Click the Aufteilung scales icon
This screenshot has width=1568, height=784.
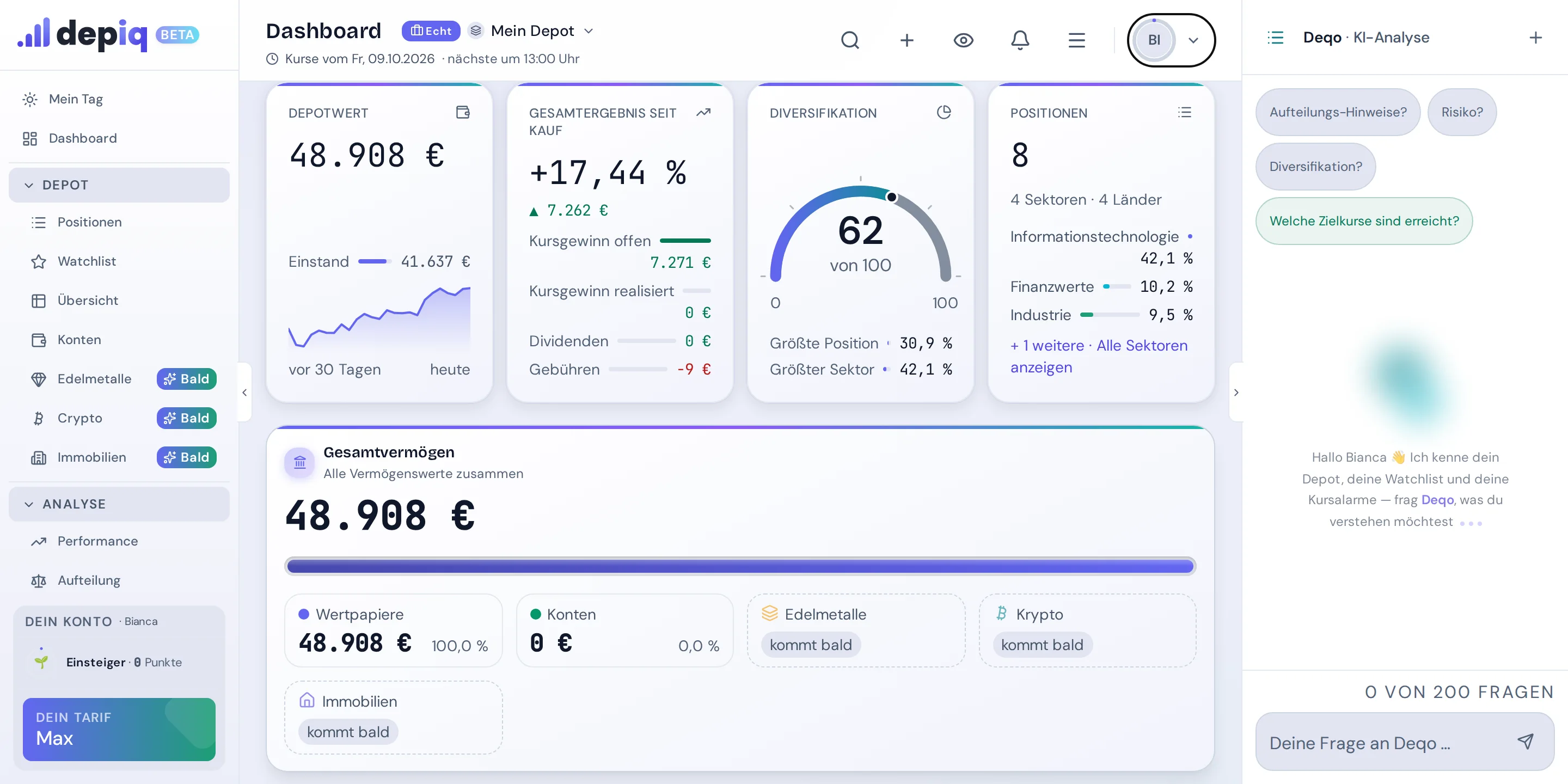38,581
